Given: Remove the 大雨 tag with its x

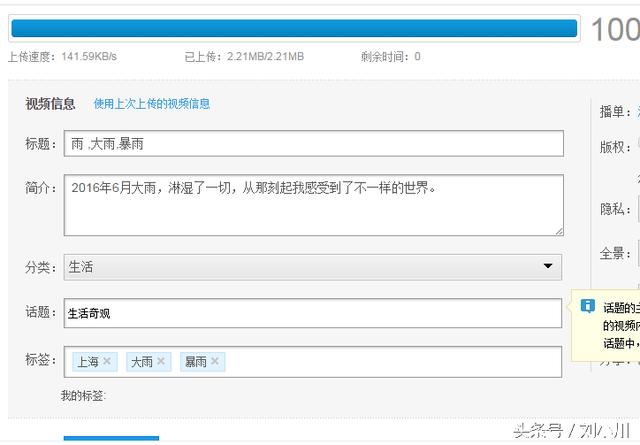Looking at the screenshot, I should (x=161, y=361).
